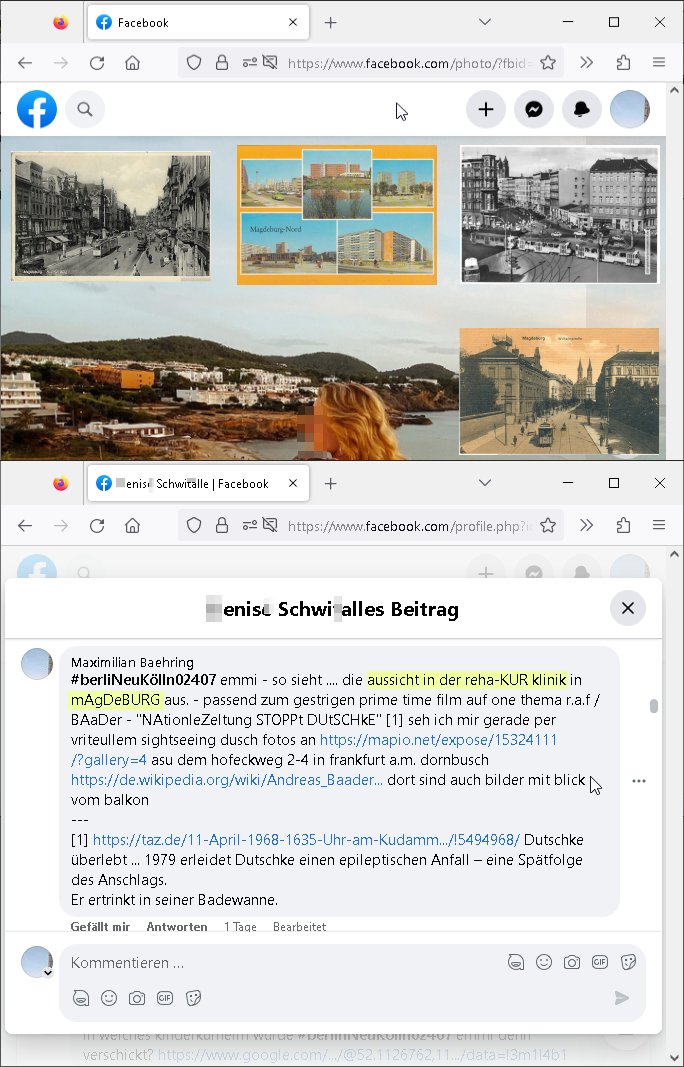Screen dimensions: 684x1067
Task: Click the dialog scrollbar thumb
Action: tap(654, 706)
